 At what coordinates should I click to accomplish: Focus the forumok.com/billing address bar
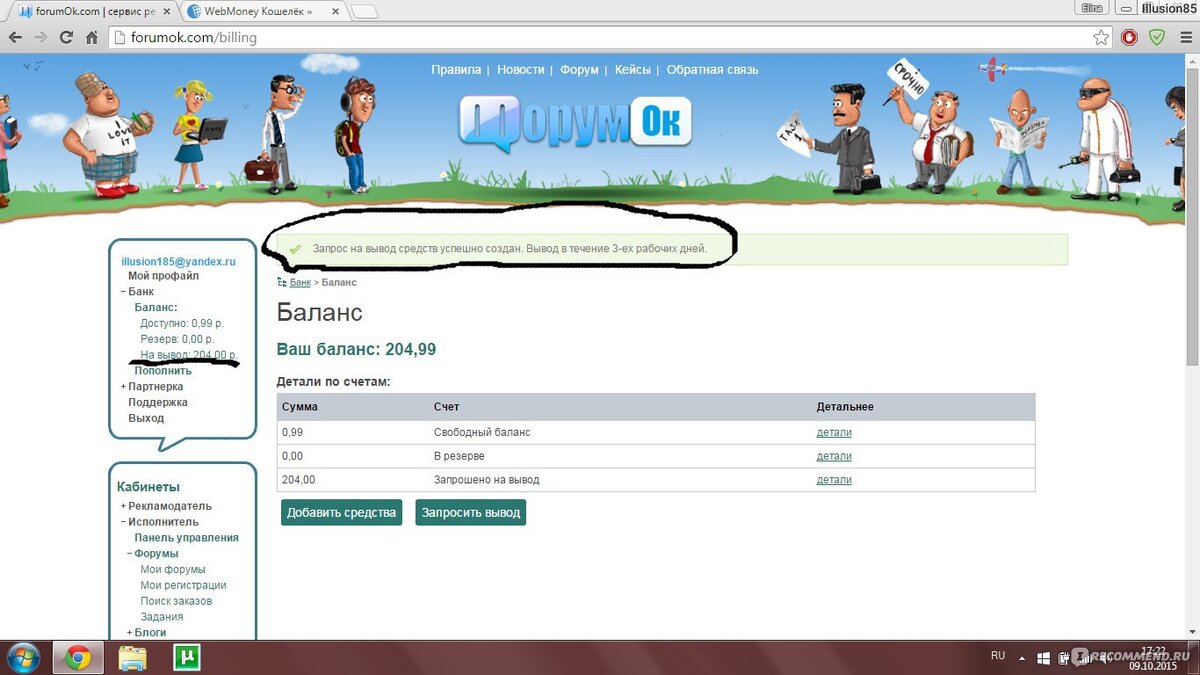[600, 38]
